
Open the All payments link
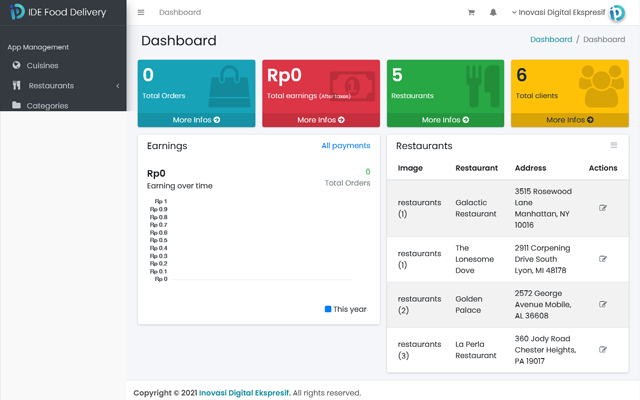[345, 146]
